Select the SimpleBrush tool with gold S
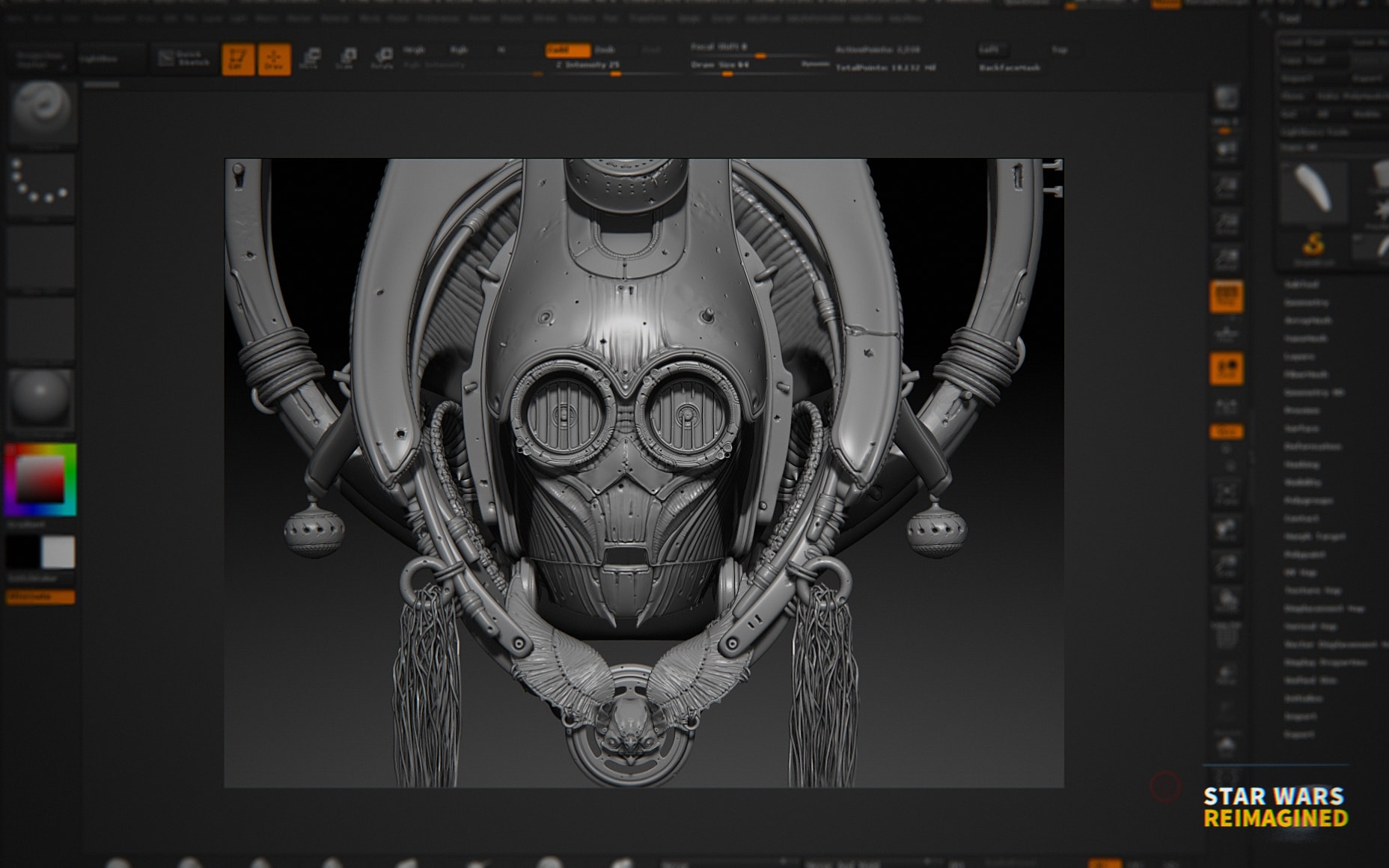The width and height of the screenshot is (1389, 868). pyautogui.click(x=1313, y=247)
